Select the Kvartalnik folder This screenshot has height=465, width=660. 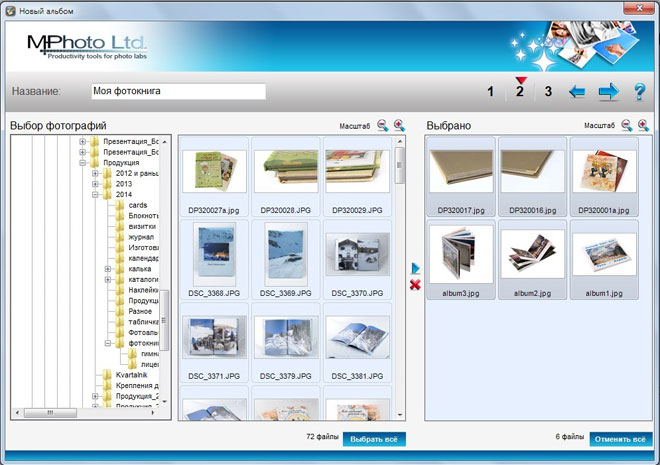tap(131, 375)
